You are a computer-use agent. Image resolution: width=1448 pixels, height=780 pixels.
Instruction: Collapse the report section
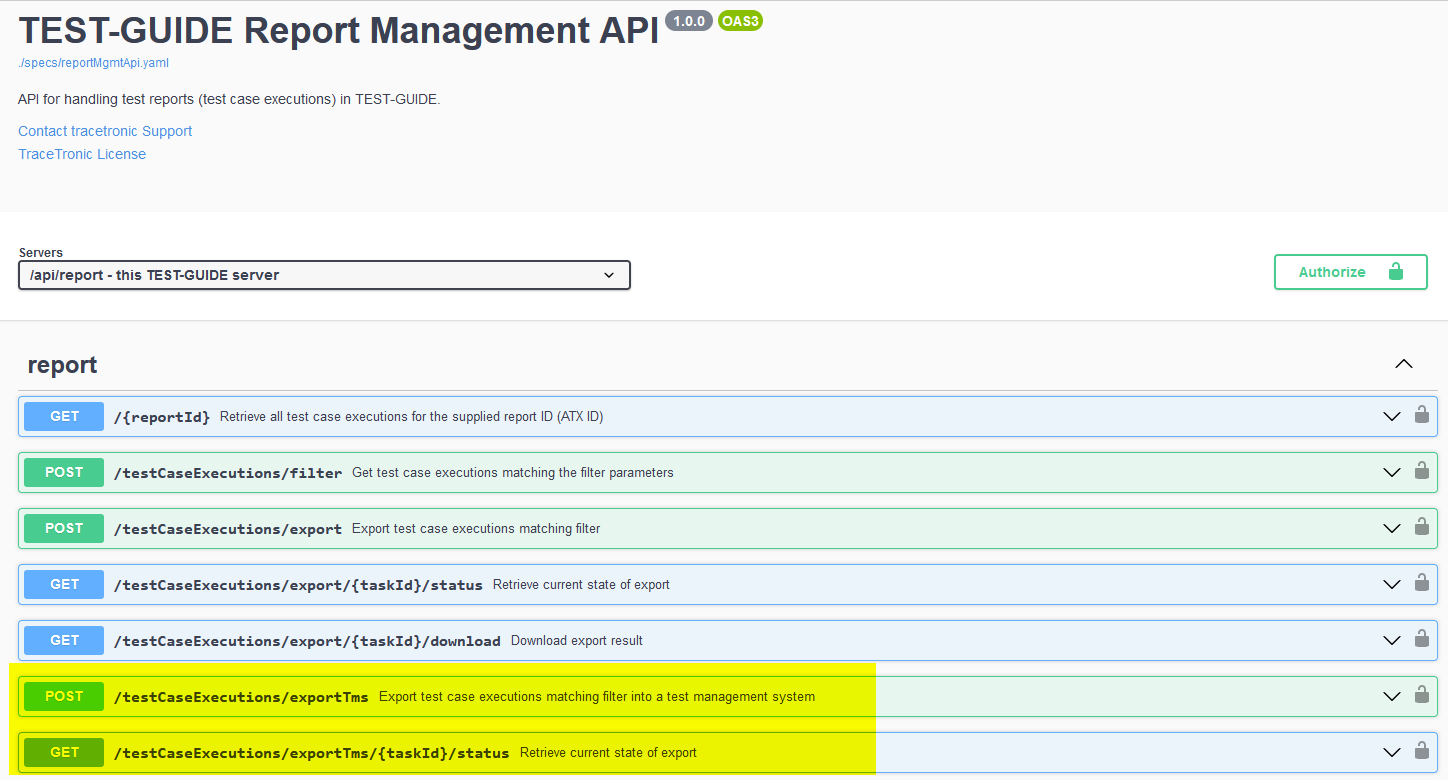tap(1404, 364)
